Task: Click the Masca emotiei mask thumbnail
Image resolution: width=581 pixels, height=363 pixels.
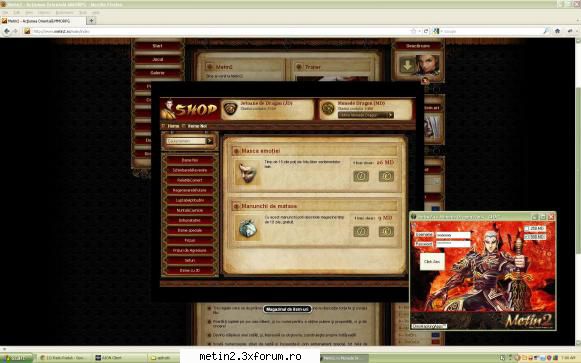Action: 247,173
